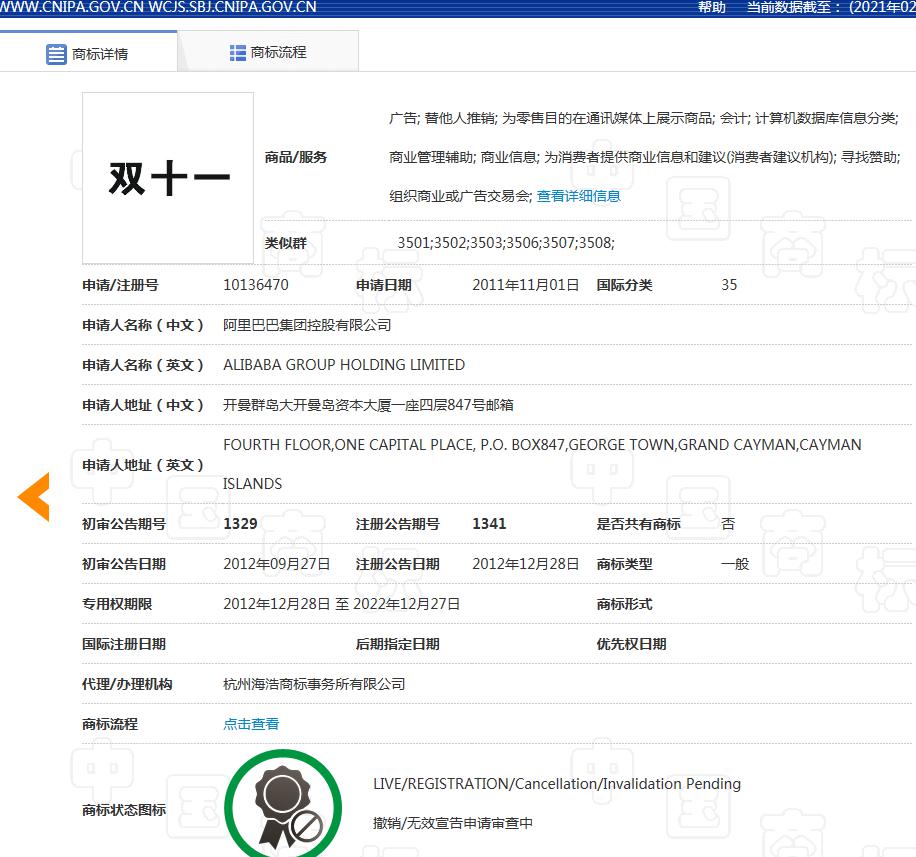The width and height of the screenshot is (916, 857).
Task: Click applicant name 阿里巴巴集团控股有限公司
Action: tap(307, 325)
